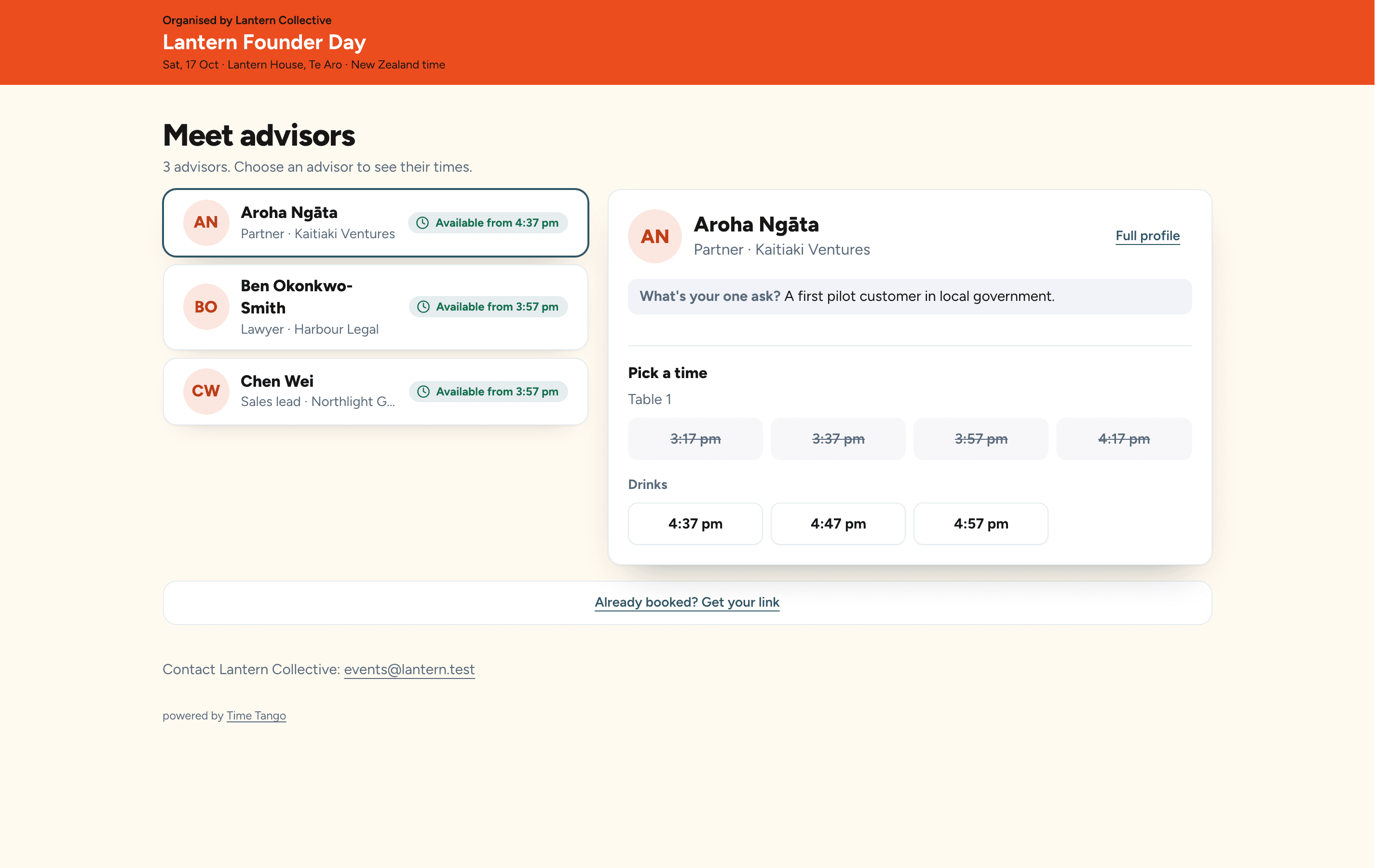Click the 'Table 1' label
This screenshot has height=868, width=1389.
649,400
